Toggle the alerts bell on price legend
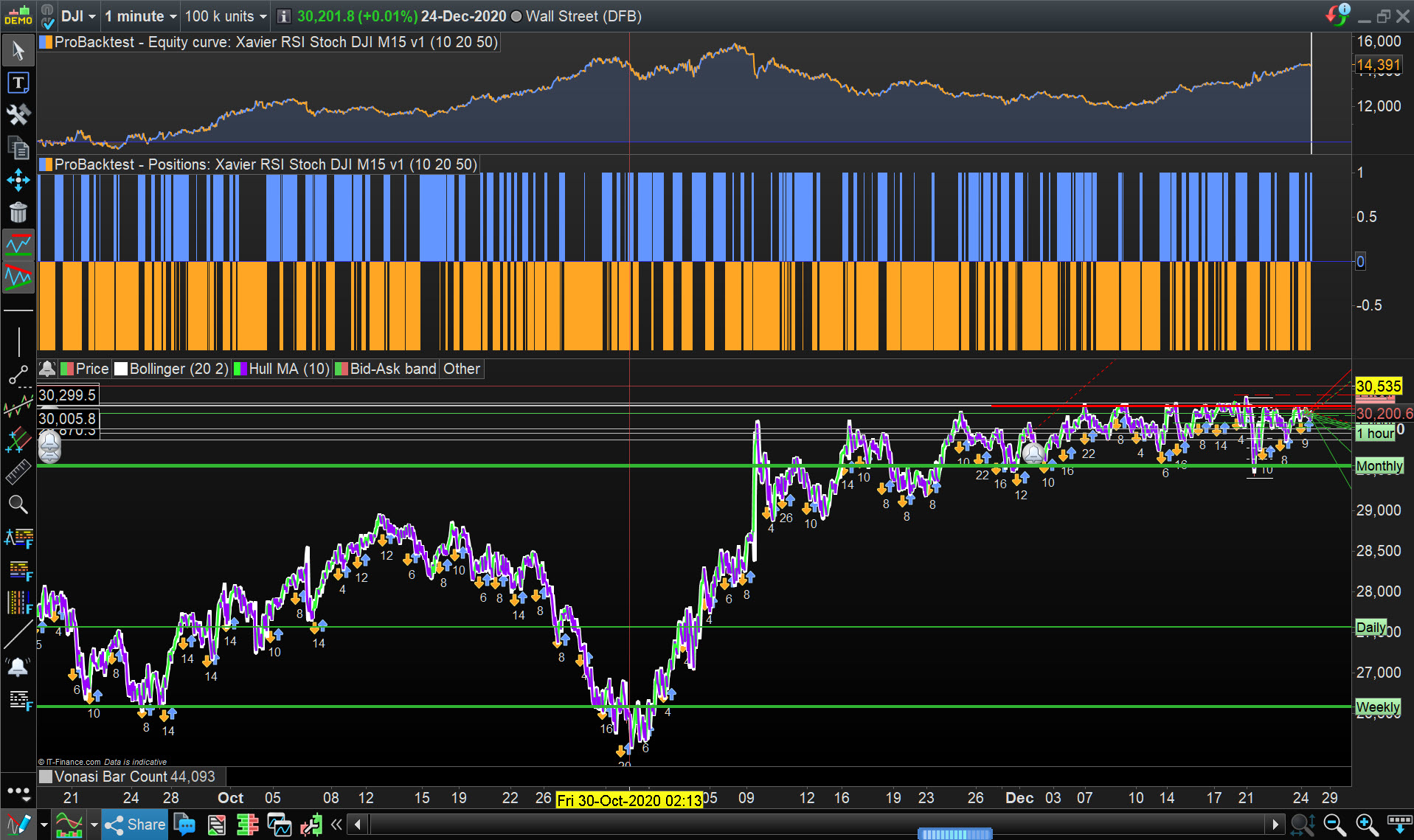Viewport: 1414px width, 840px height. pyautogui.click(x=47, y=369)
